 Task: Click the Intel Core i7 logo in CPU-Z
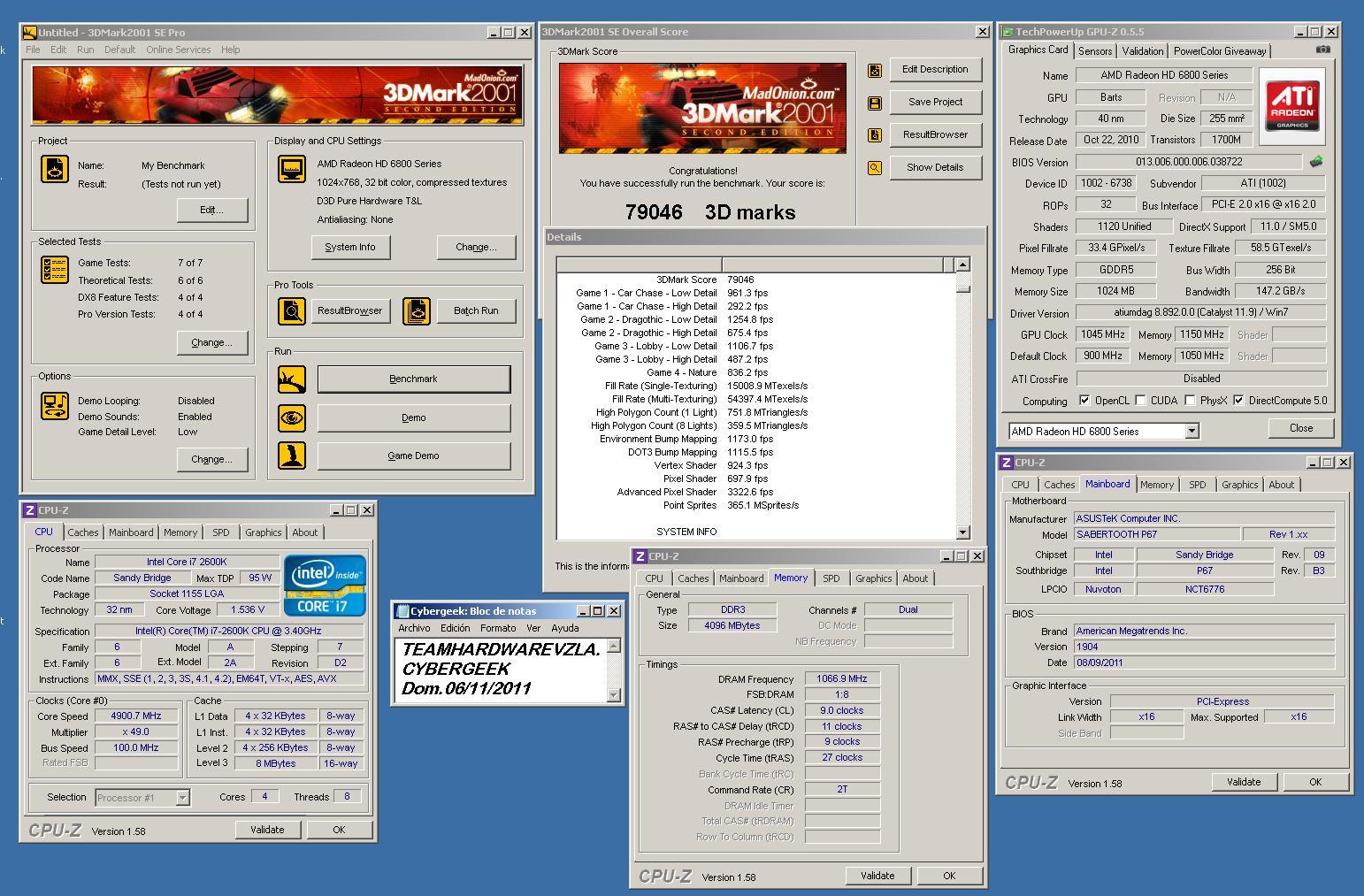[x=325, y=586]
